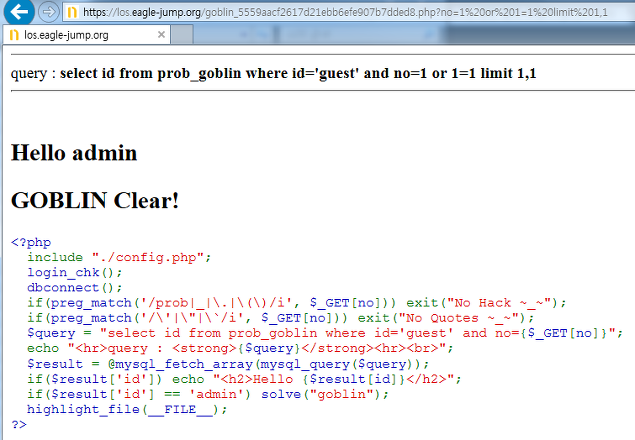
Task: Click the echo '<hr>query' code line
Action: click(240, 348)
